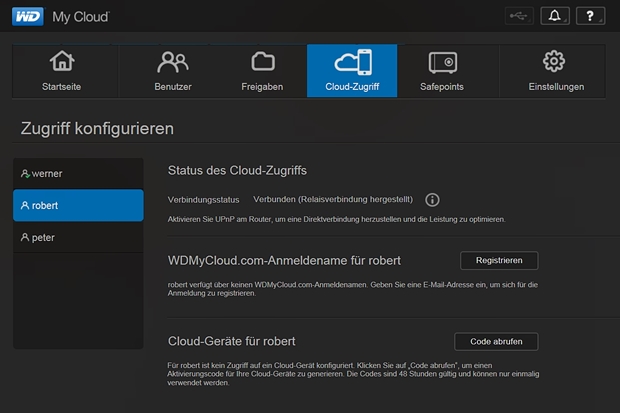Open the Benutzer tab
The image size is (620, 413).
pyautogui.click(x=173, y=71)
